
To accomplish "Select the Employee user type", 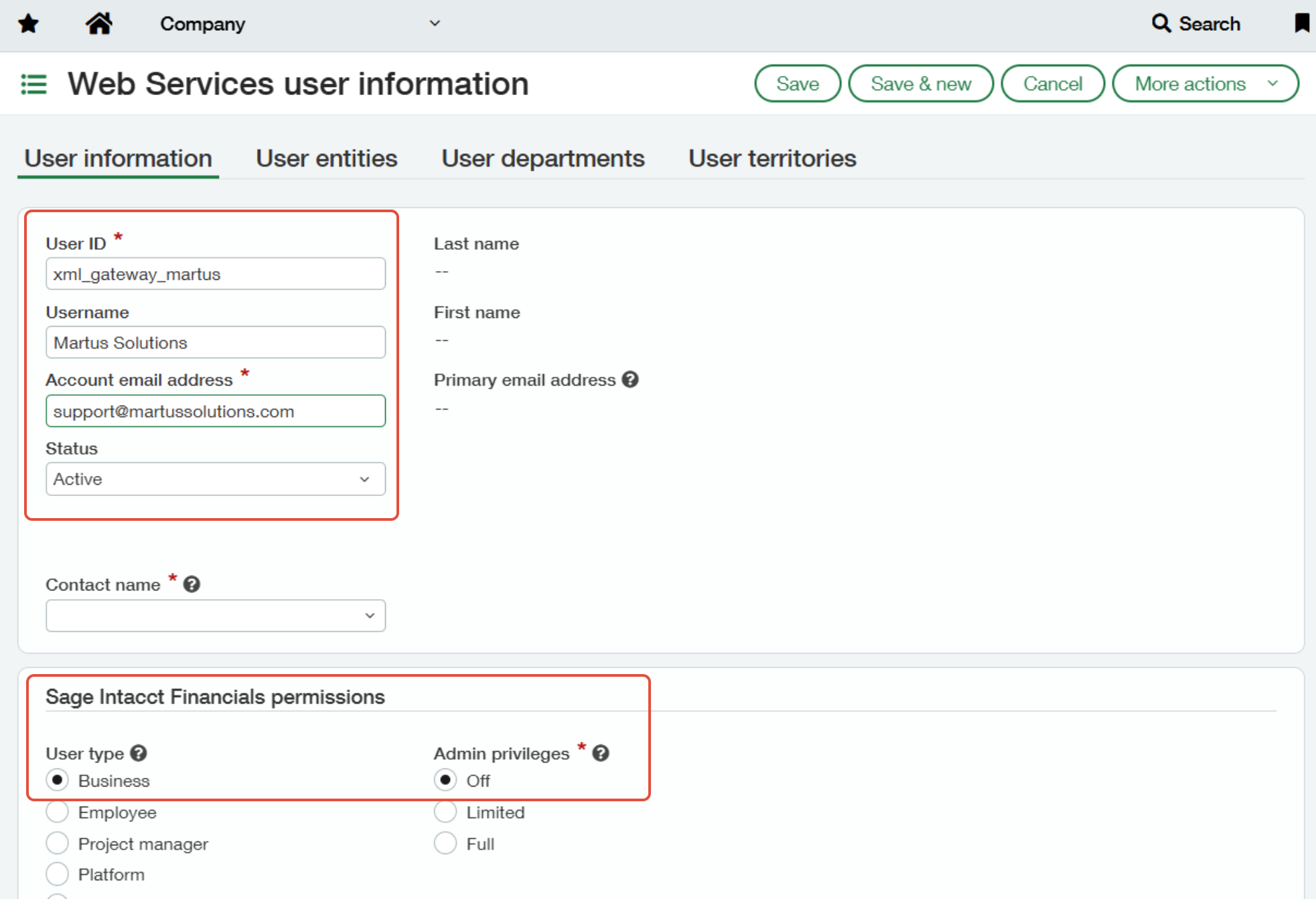I will (x=58, y=812).
